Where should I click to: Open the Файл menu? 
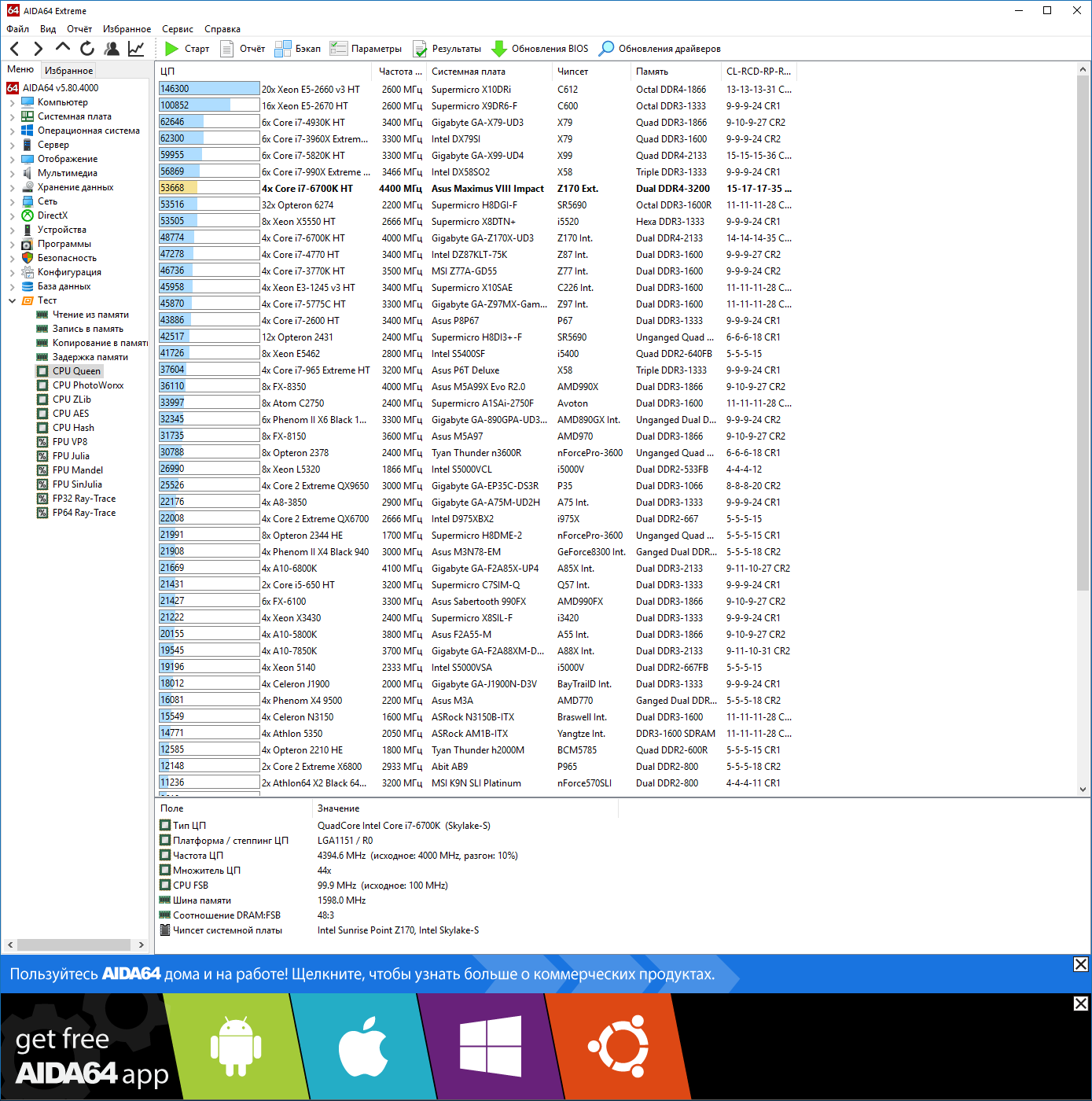click(x=17, y=29)
